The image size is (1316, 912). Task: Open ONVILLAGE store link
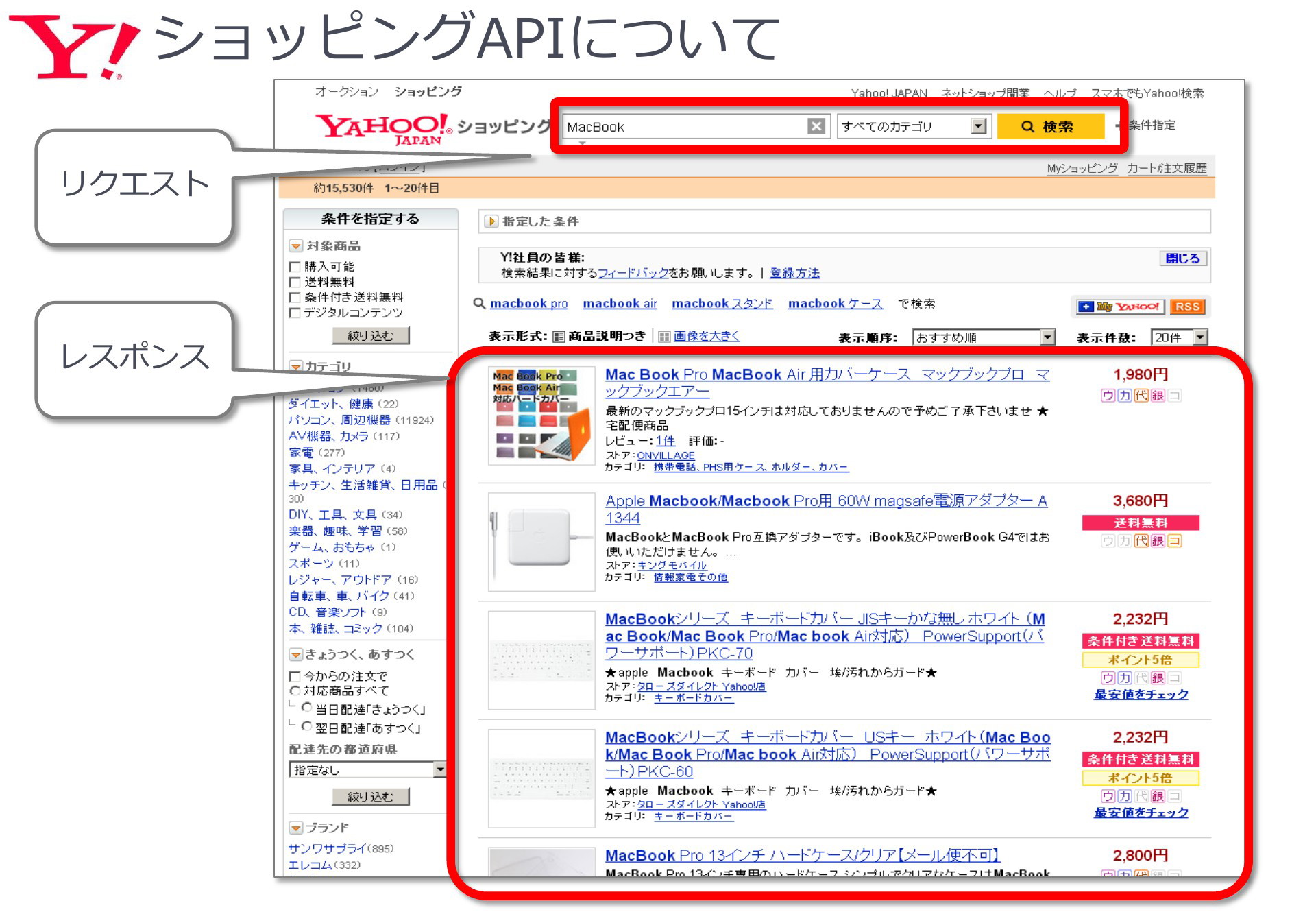[666, 455]
